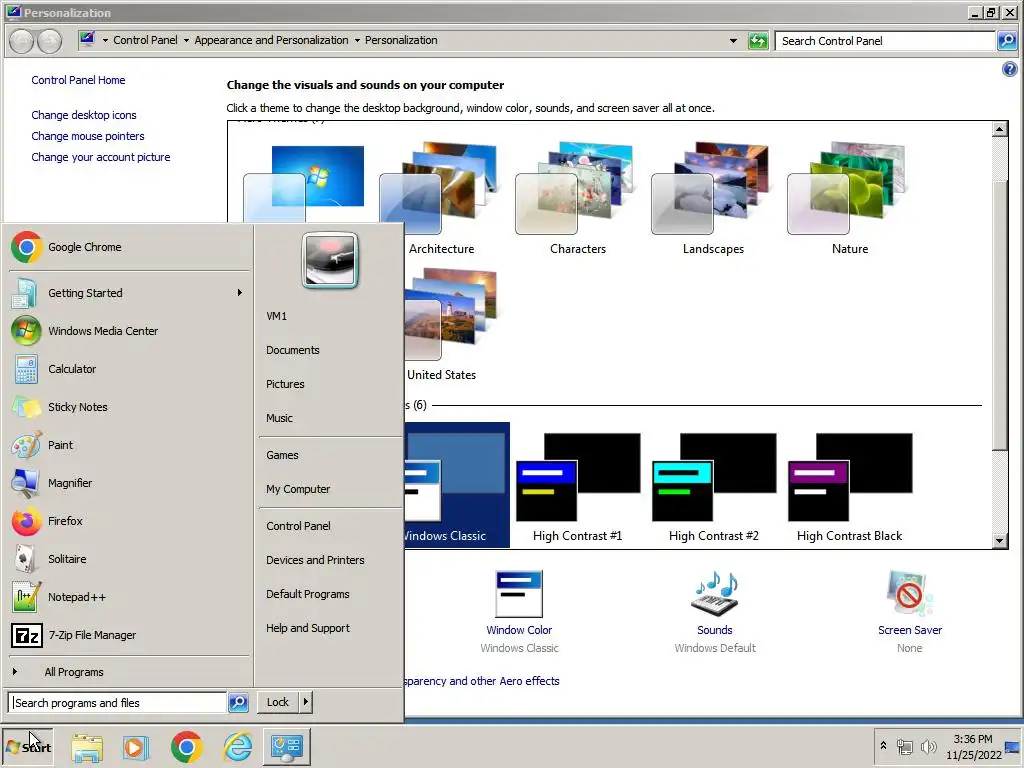Click the Start menu search magnifier icon
The image size is (1024, 768).
click(x=238, y=703)
